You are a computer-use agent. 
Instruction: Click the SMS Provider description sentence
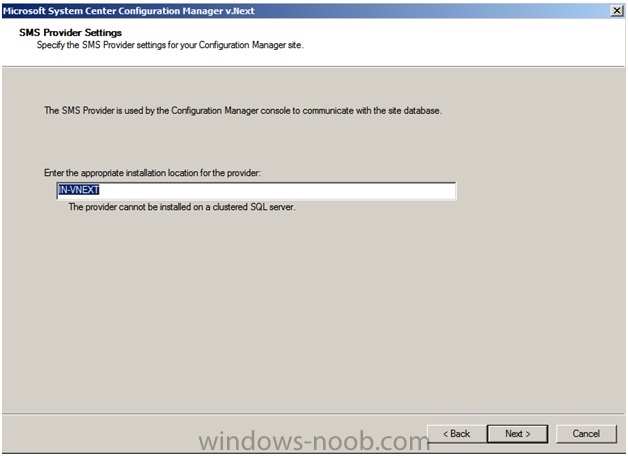243,110
